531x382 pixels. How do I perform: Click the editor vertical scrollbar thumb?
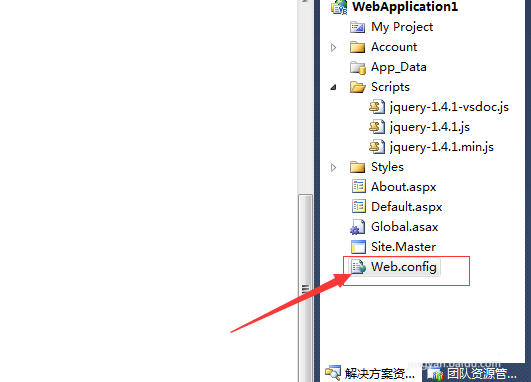pyautogui.click(x=305, y=288)
